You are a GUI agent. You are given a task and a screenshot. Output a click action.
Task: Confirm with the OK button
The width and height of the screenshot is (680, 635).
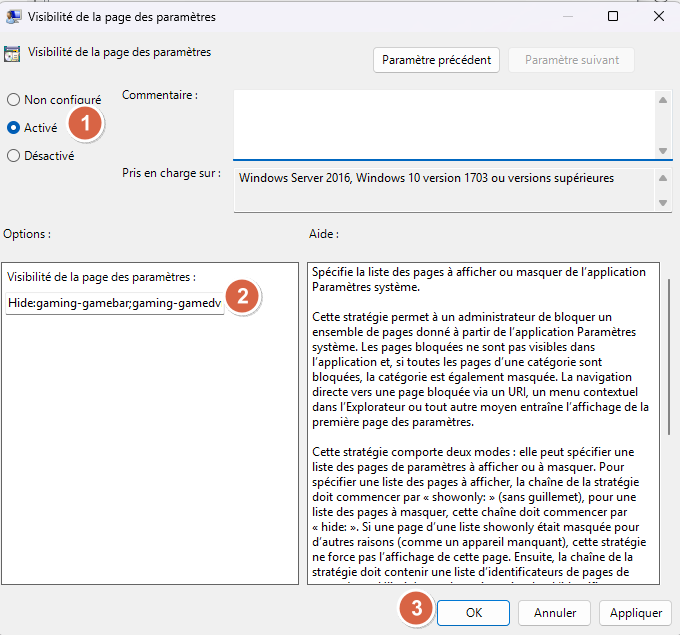click(473, 612)
